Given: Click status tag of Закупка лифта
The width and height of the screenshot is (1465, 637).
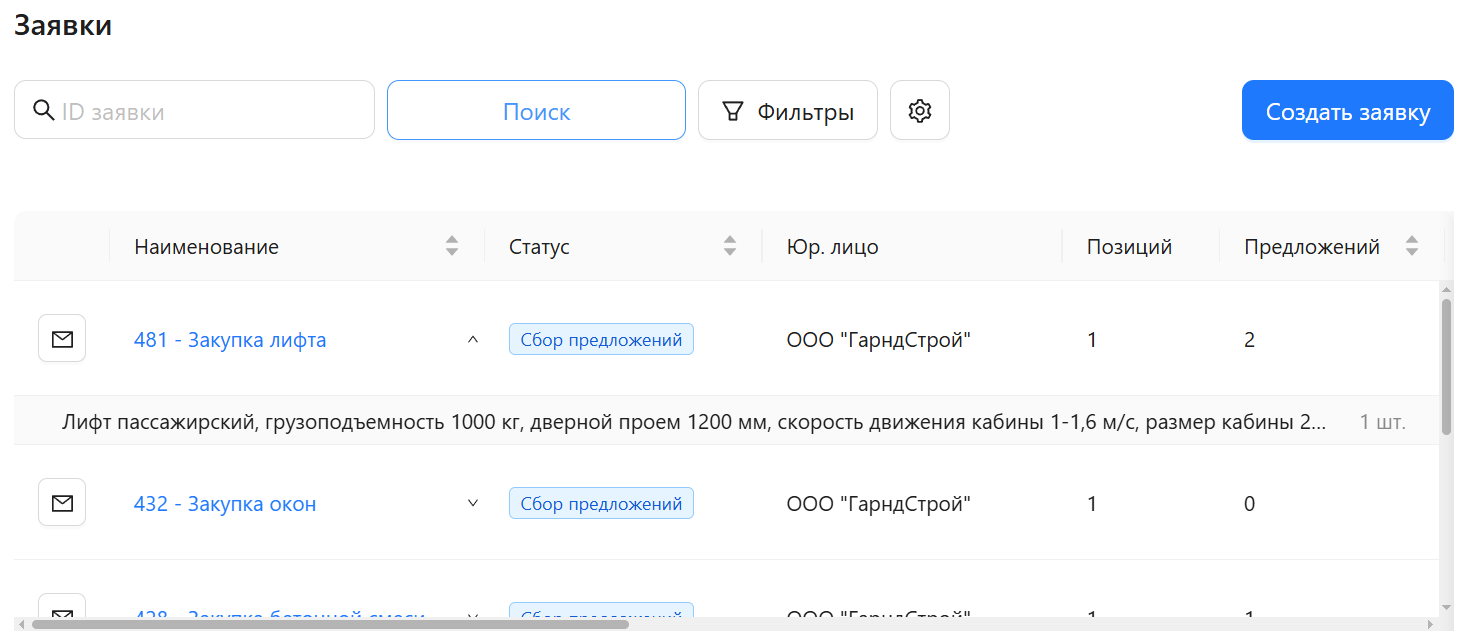Looking at the screenshot, I should click(x=601, y=339).
